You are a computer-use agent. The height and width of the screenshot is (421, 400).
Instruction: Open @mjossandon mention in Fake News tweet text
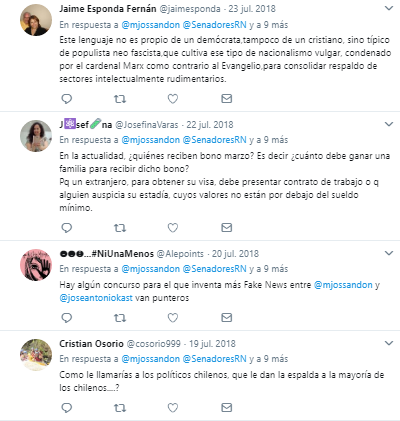[343, 285]
